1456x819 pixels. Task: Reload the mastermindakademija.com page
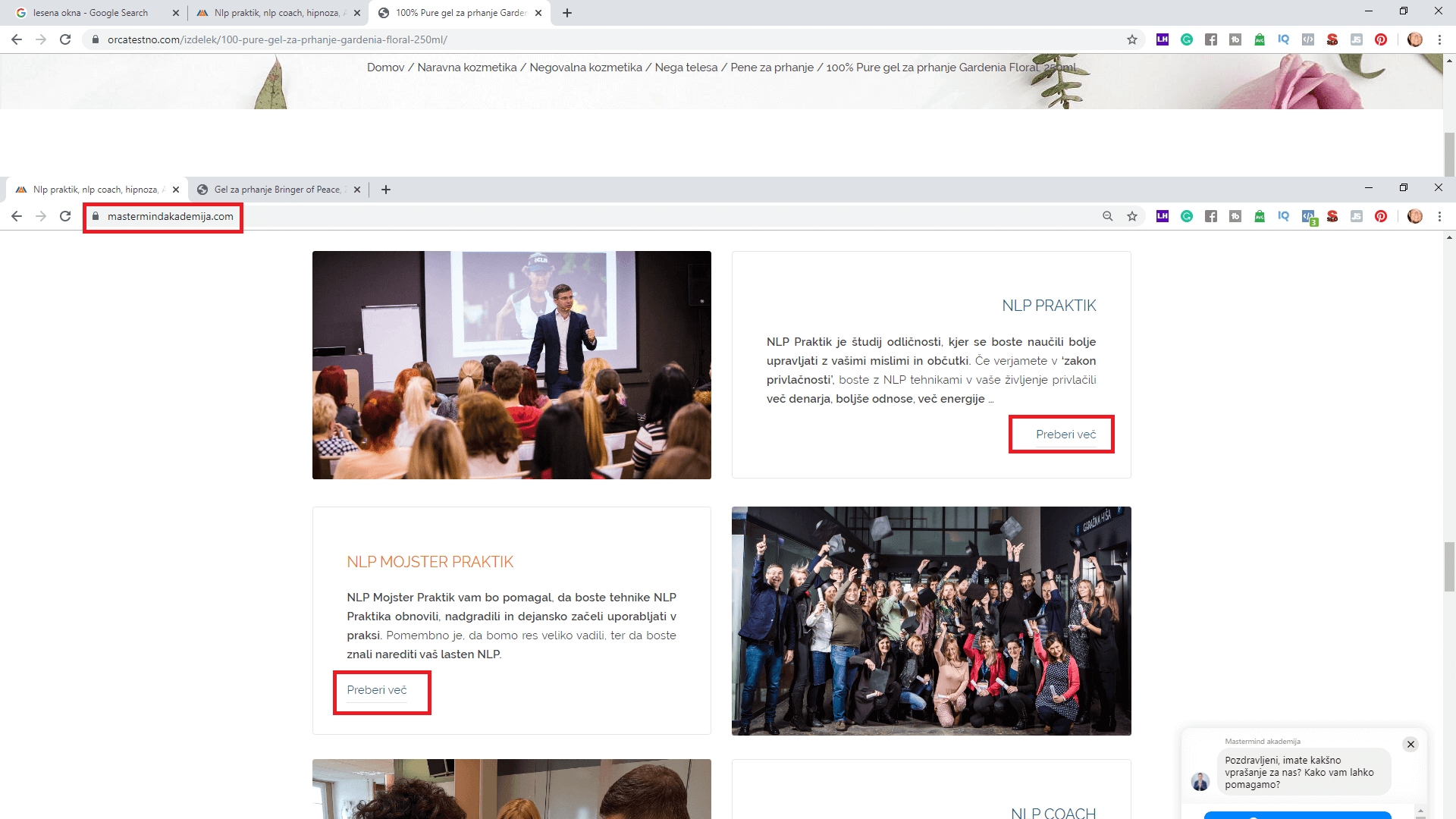coord(65,217)
